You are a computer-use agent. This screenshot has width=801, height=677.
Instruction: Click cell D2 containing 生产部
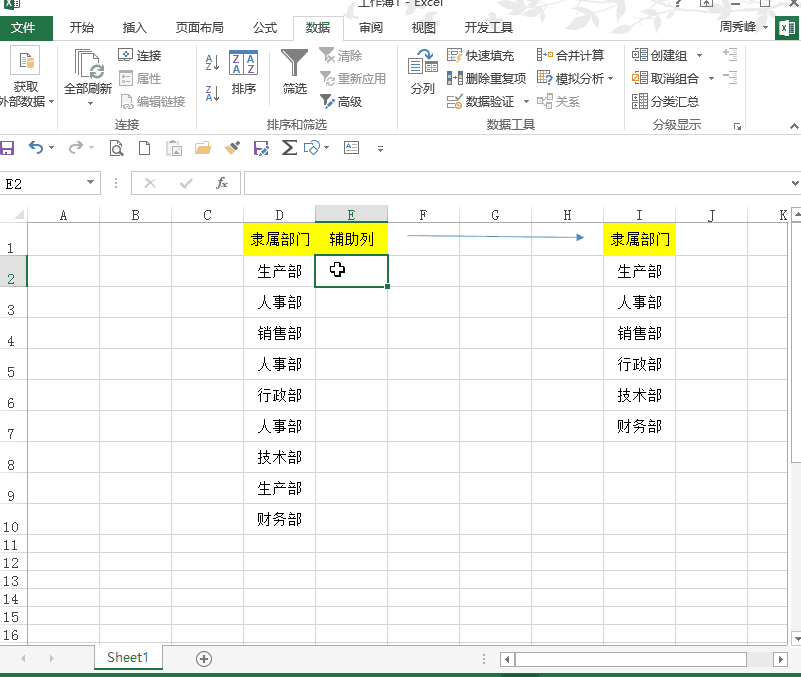pos(279,271)
